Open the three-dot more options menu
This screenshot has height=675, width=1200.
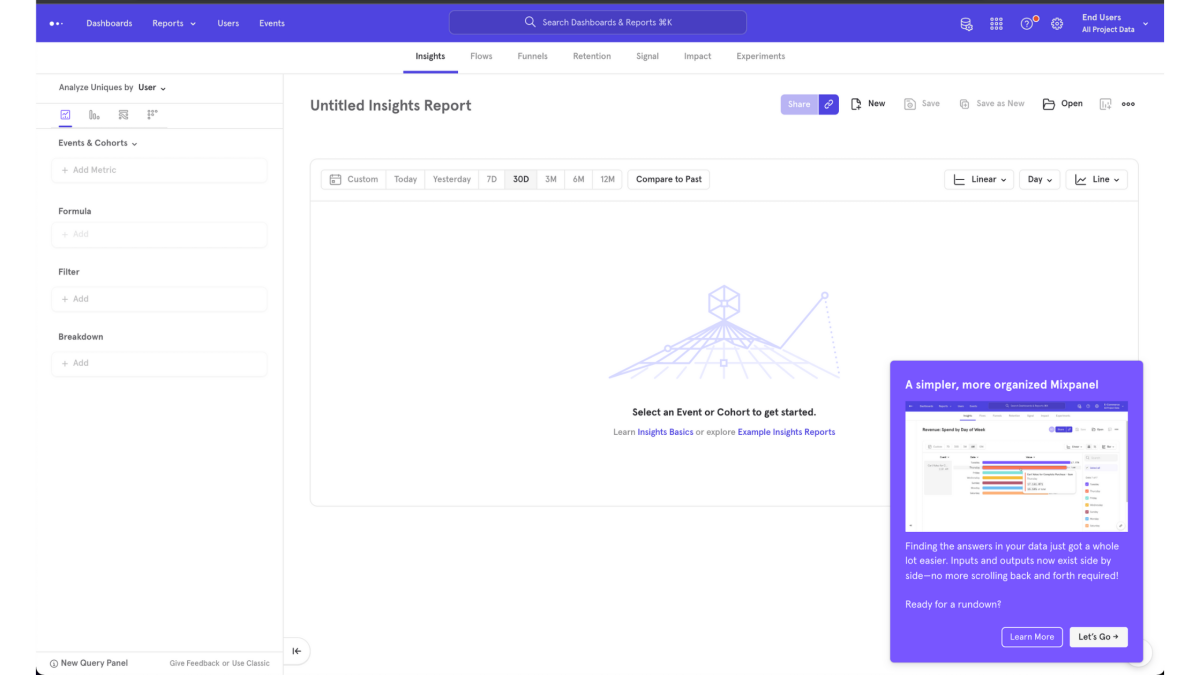pyautogui.click(x=1128, y=104)
